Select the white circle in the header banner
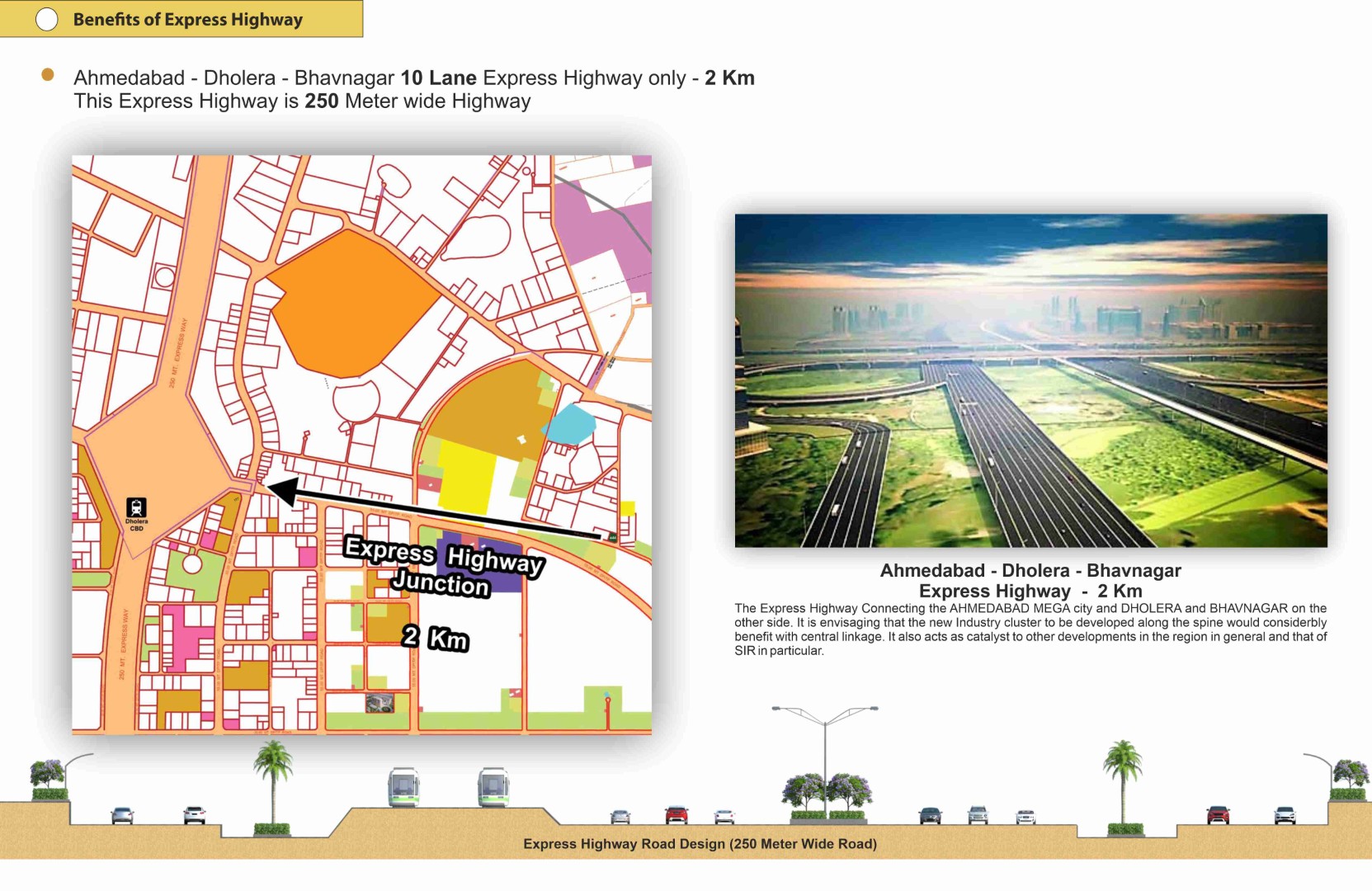This screenshot has width=1372, height=891. (47, 19)
